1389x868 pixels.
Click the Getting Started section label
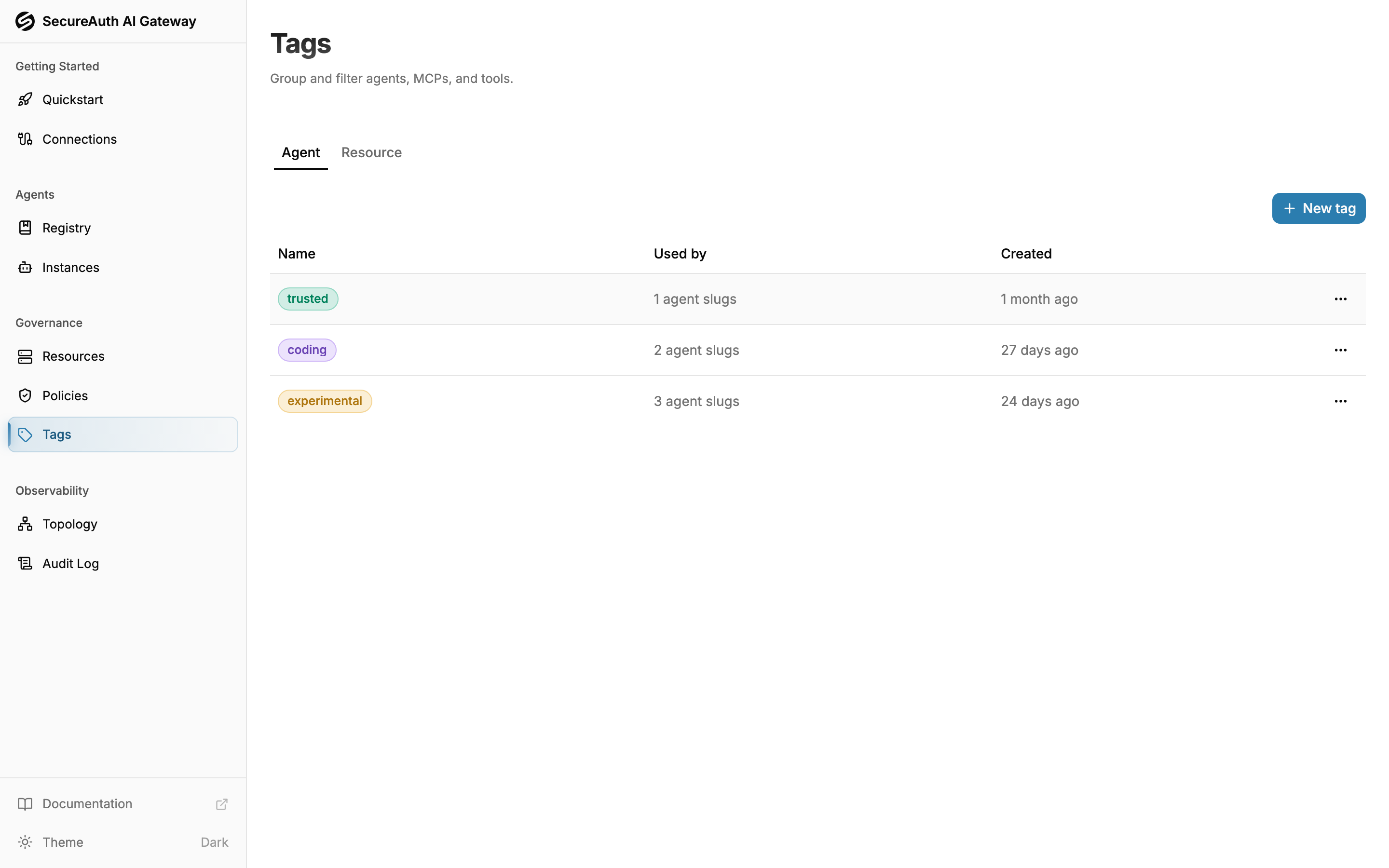click(57, 66)
